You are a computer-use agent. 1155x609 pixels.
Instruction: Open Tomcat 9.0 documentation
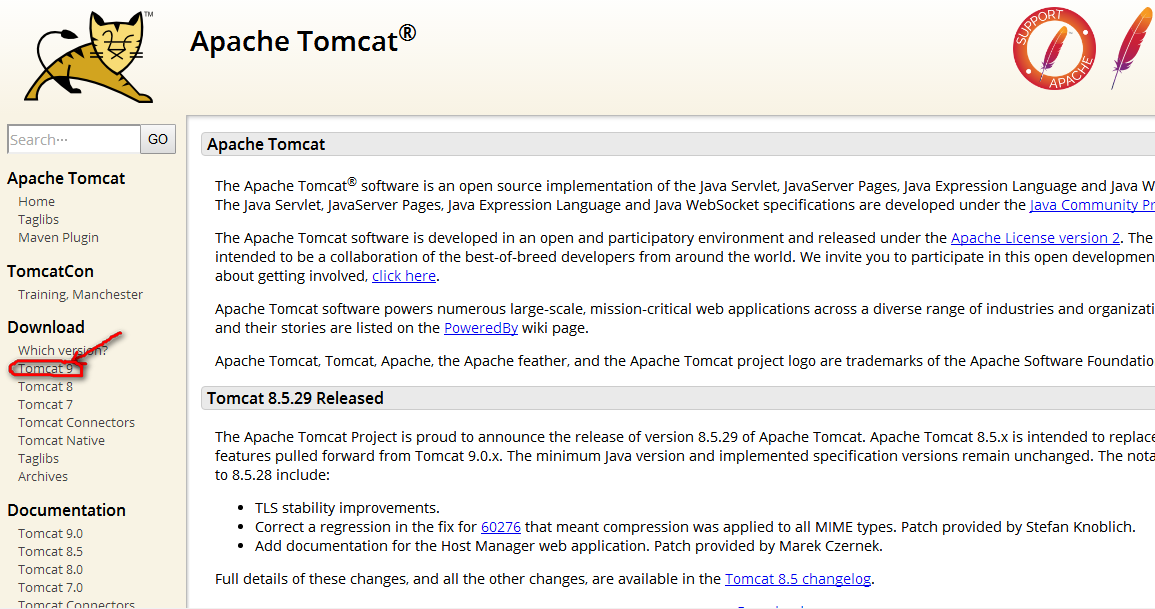[50, 534]
